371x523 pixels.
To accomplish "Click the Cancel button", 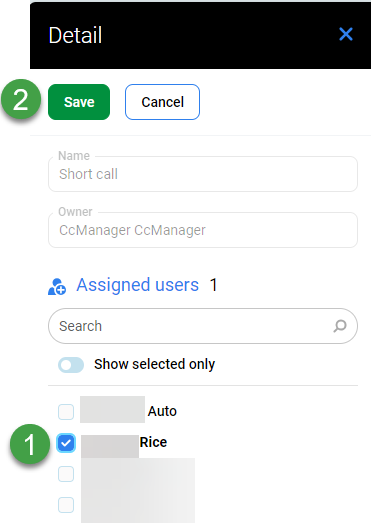I will (x=162, y=102).
